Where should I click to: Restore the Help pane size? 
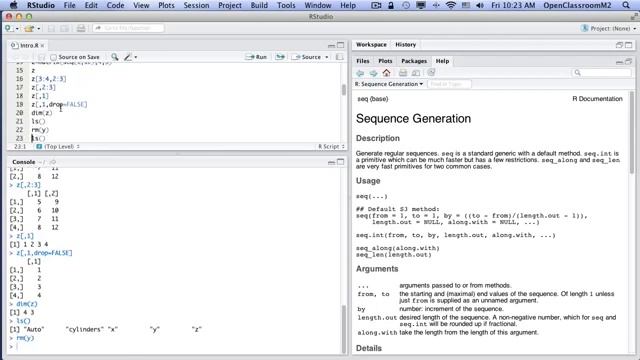pyautogui.click(x=629, y=61)
